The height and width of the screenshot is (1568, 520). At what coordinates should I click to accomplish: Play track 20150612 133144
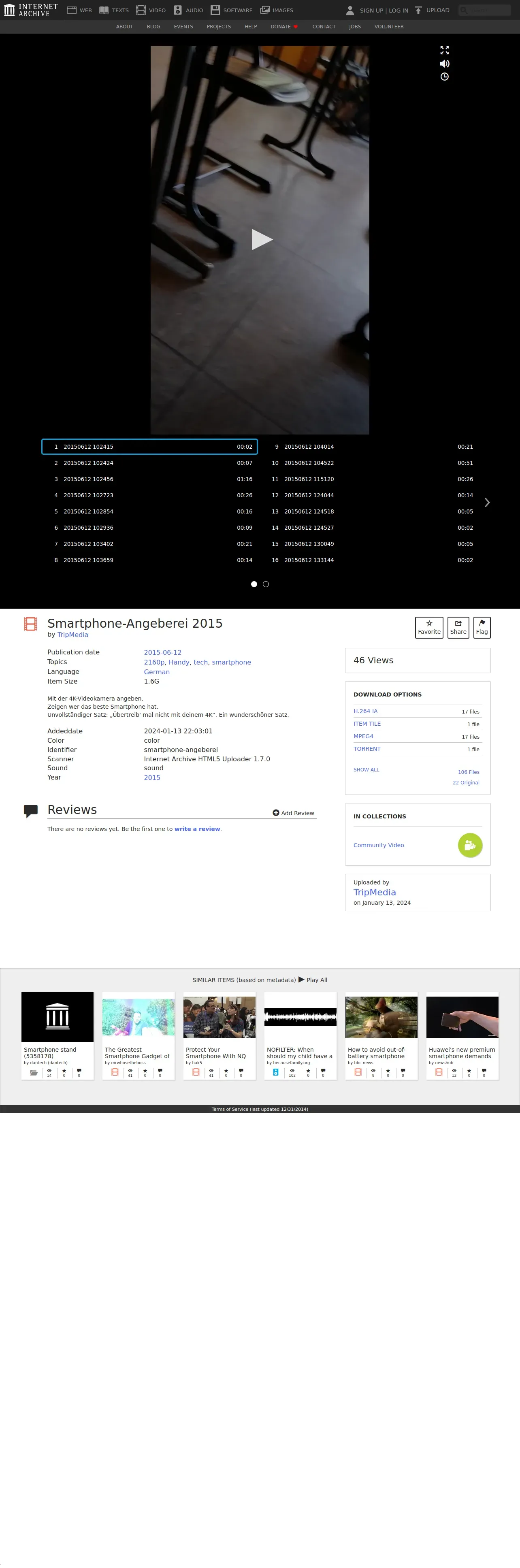(x=371, y=560)
